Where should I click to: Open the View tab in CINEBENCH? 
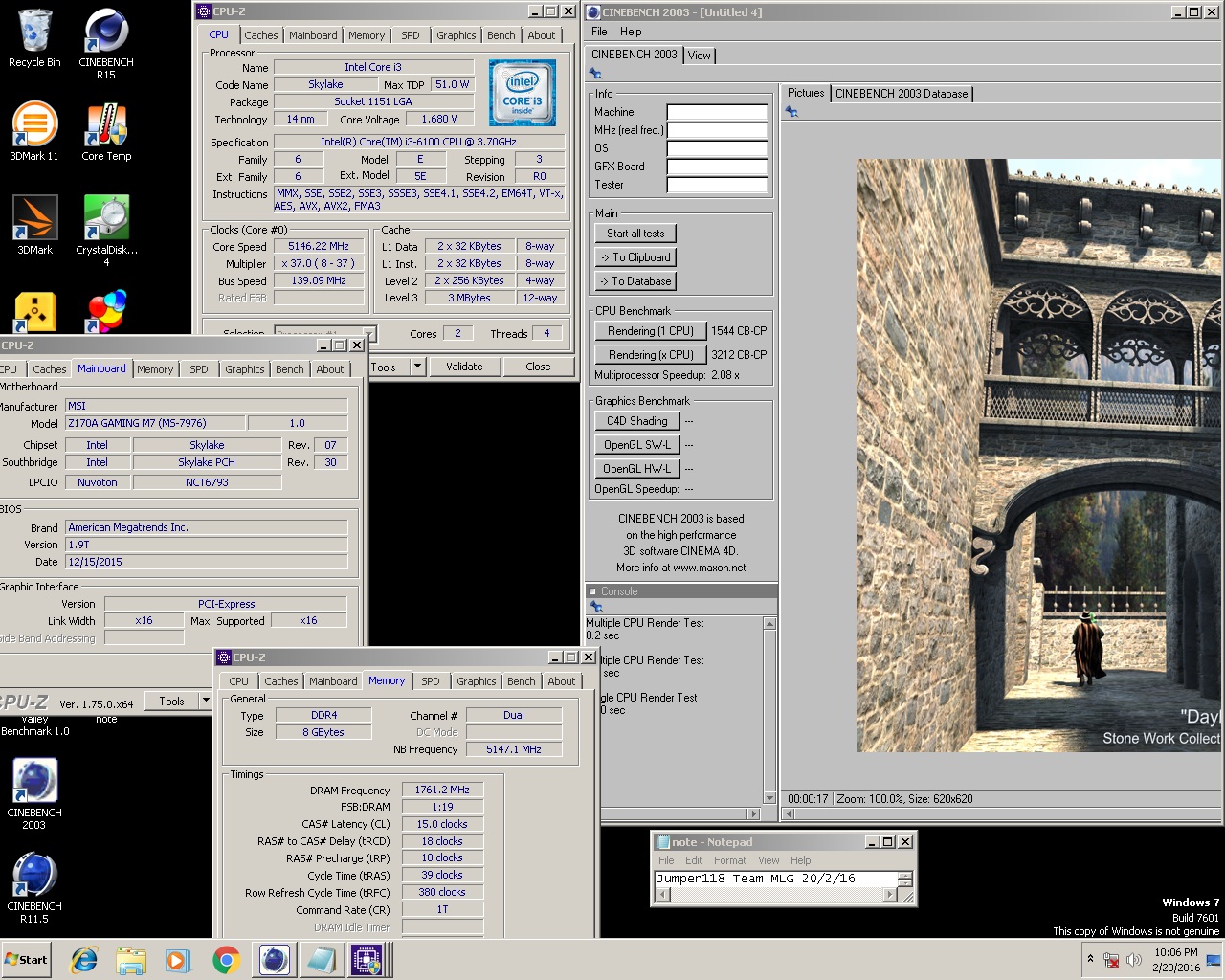coord(700,56)
